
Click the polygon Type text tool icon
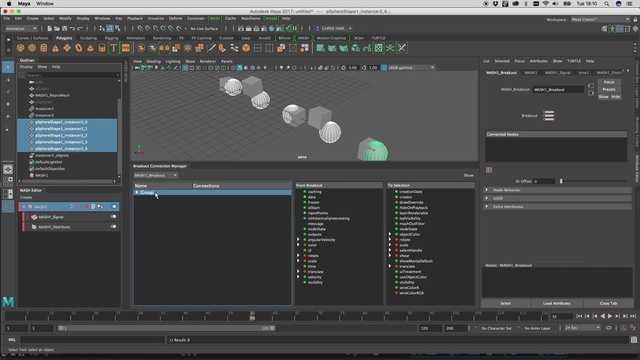pos(113,48)
